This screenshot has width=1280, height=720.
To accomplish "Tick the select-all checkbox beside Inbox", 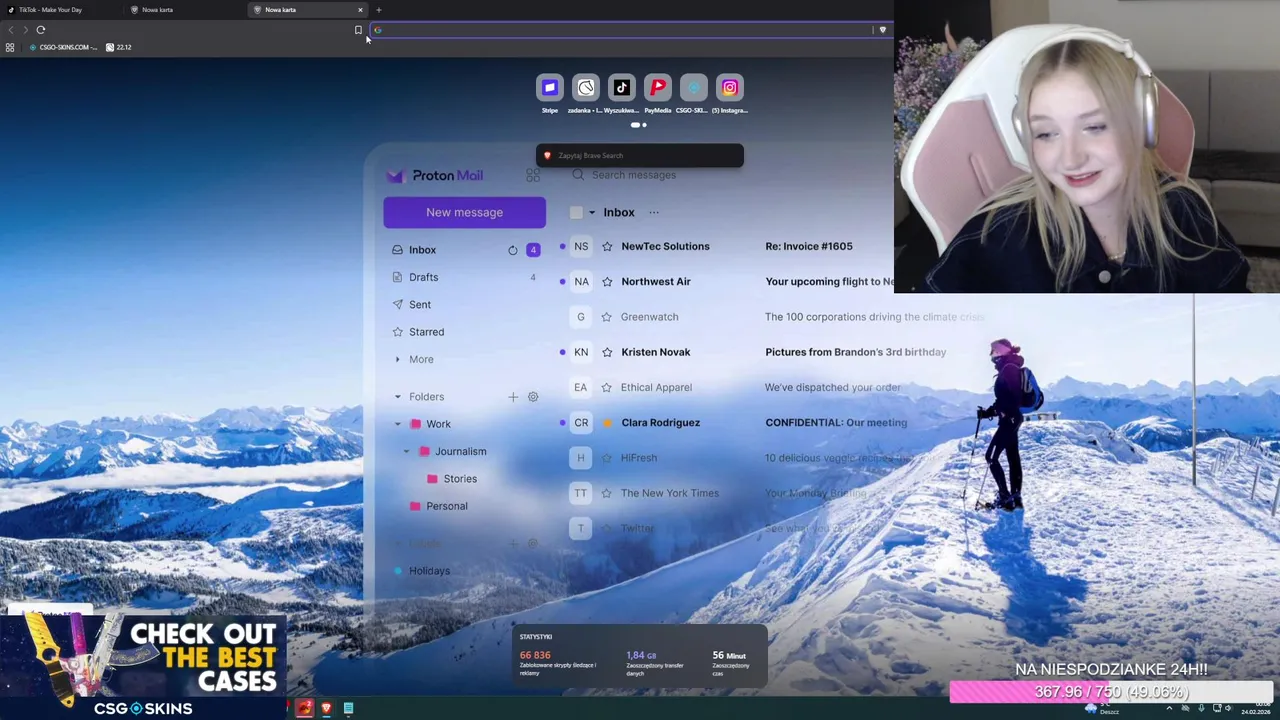I will click(576, 212).
